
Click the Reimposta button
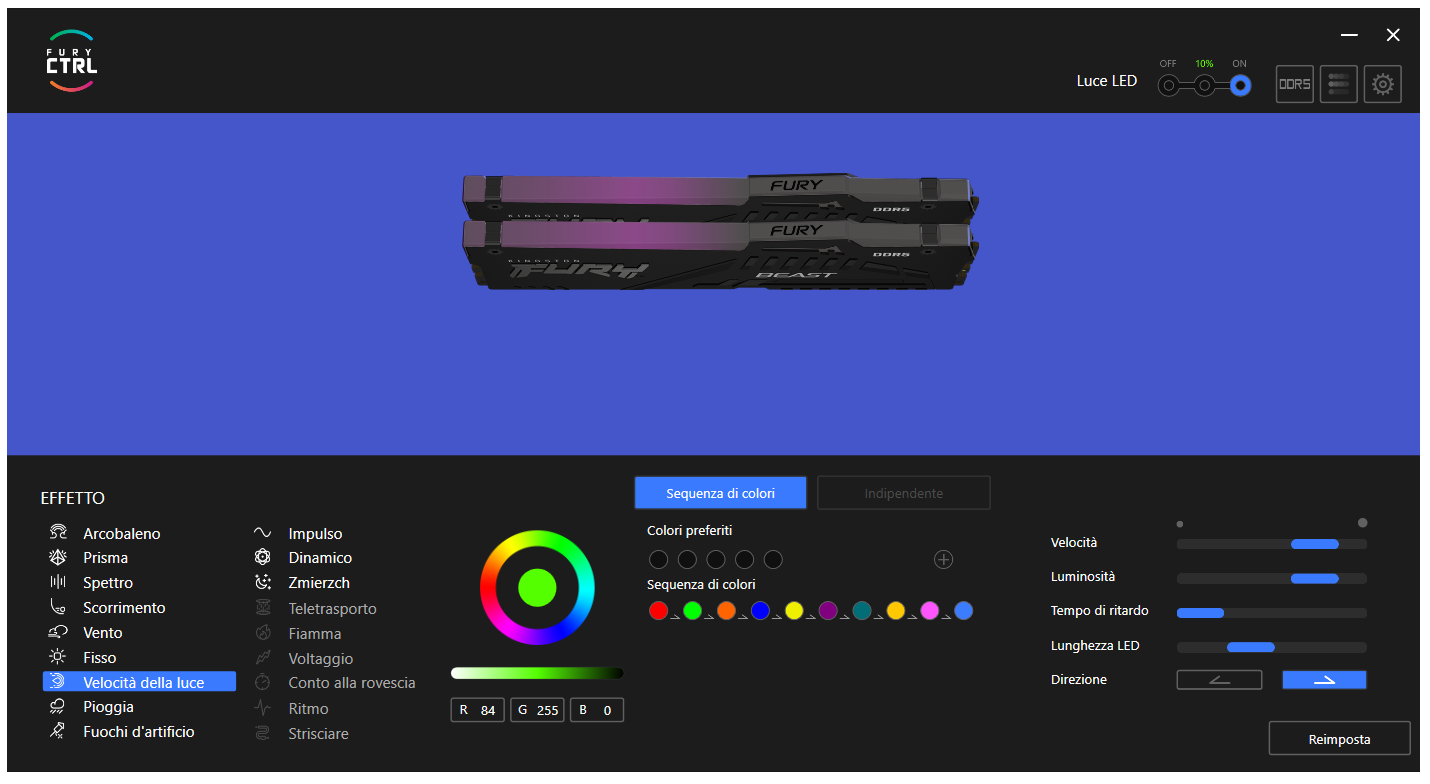click(1339, 739)
